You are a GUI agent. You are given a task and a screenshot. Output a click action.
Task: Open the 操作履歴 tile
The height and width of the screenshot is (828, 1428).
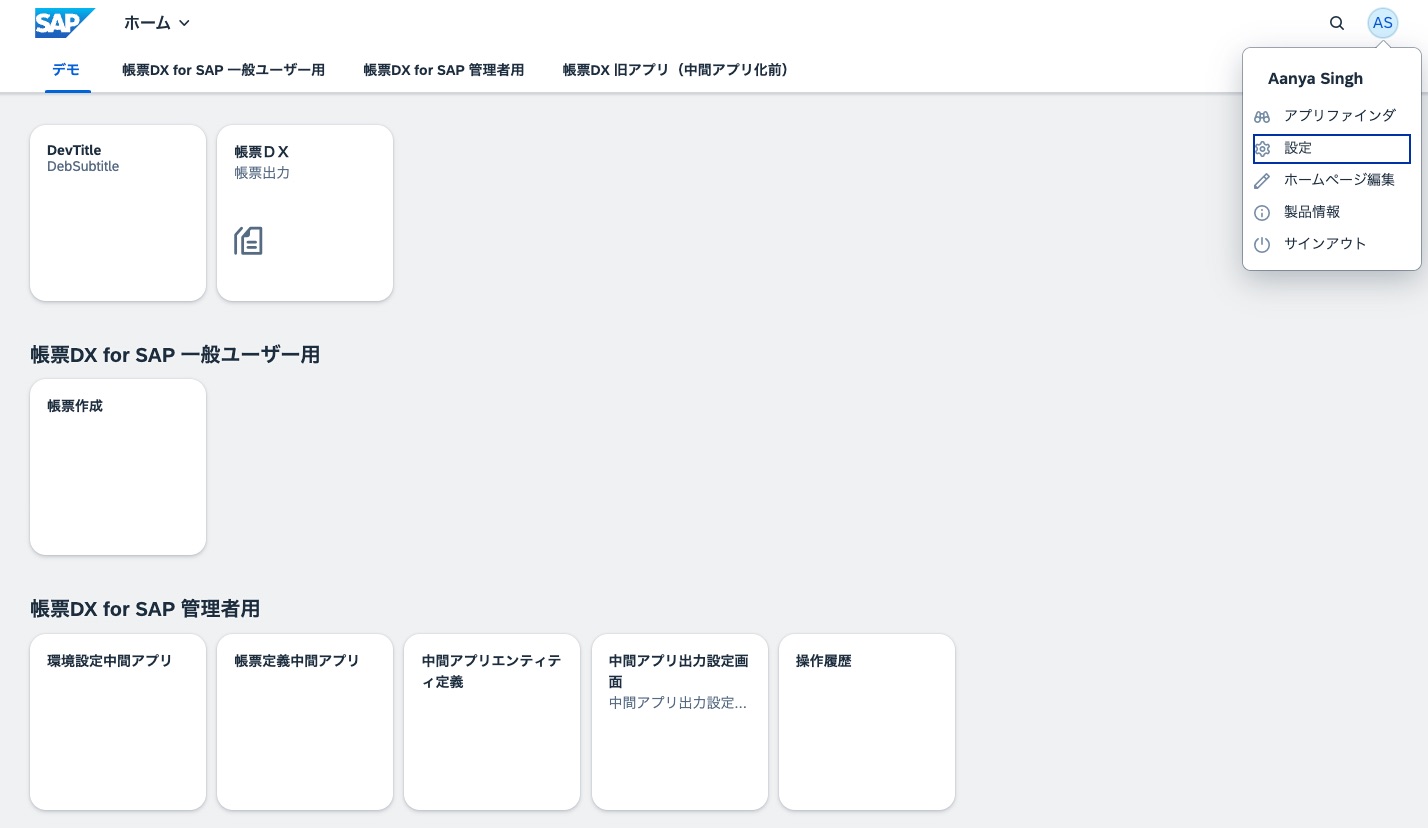click(x=867, y=722)
